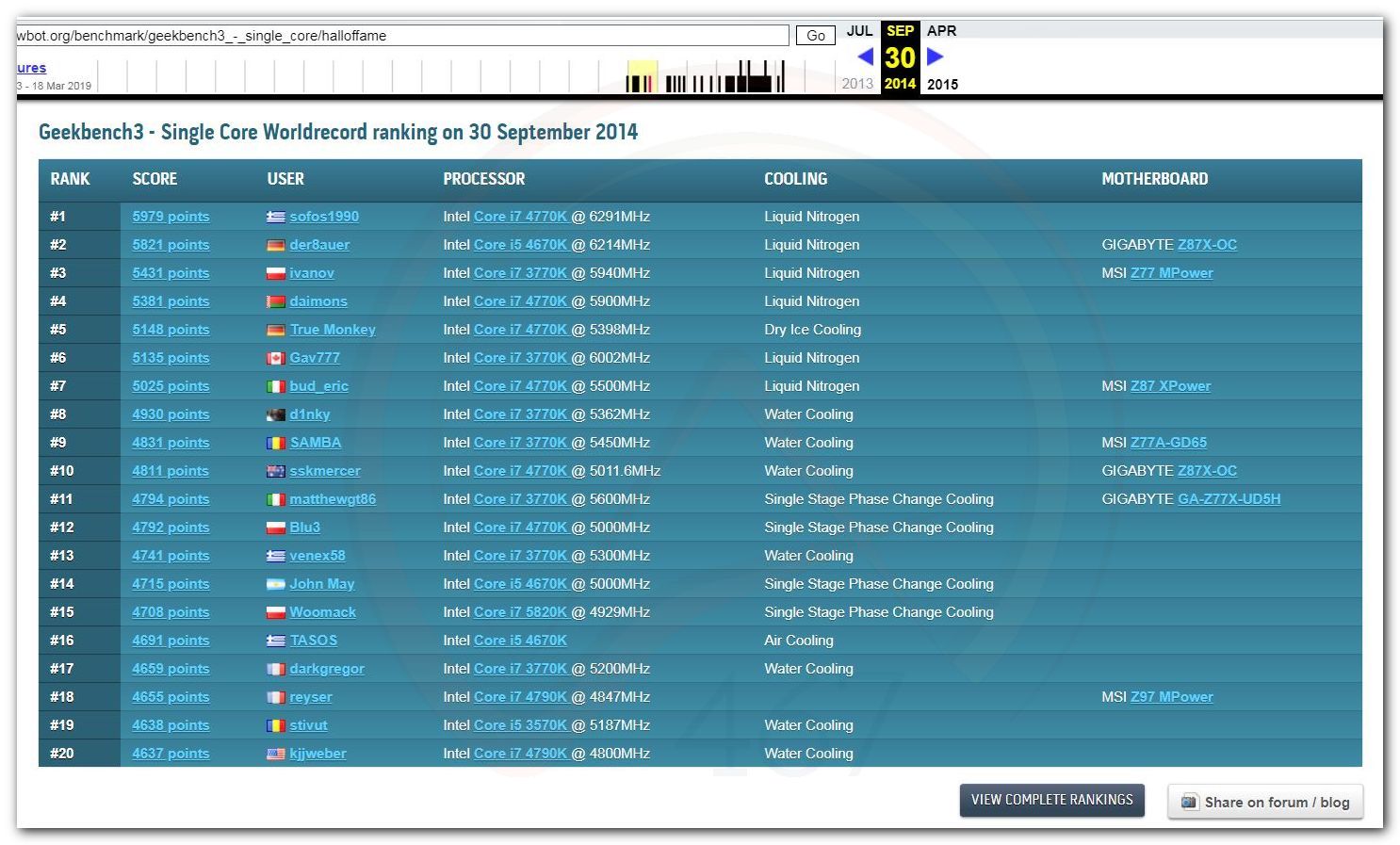This screenshot has width=1400, height=845.
Task: Open MSI Z77 MPower motherboard link
Action: point(1172,273)
